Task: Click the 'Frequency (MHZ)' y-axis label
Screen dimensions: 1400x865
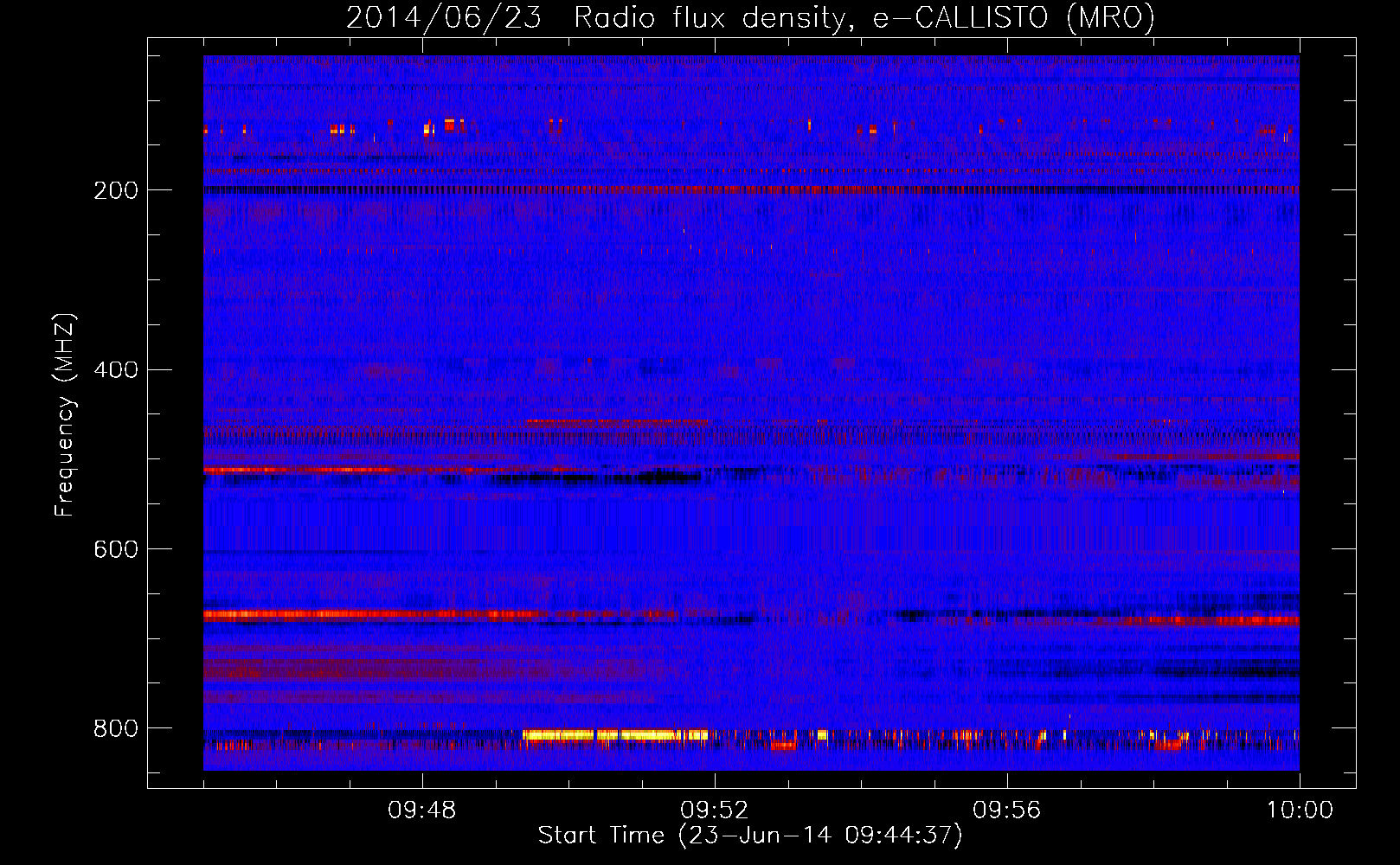Action: (x=65, y=415)
